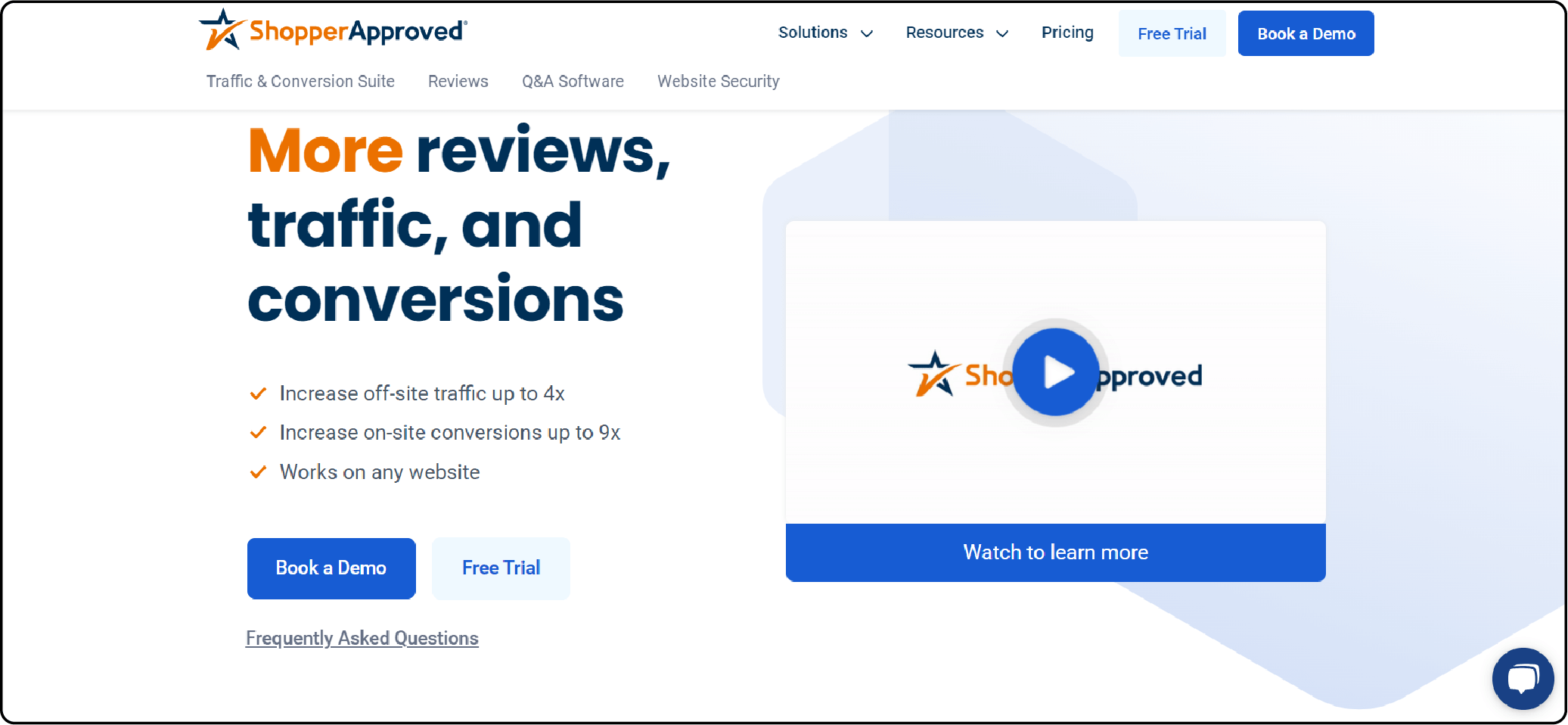Image resolution: width=1568 pixels, height=725 pixels.
Task: Click 'Increase off-site traffic up to 4x' text
Action: 422,394
